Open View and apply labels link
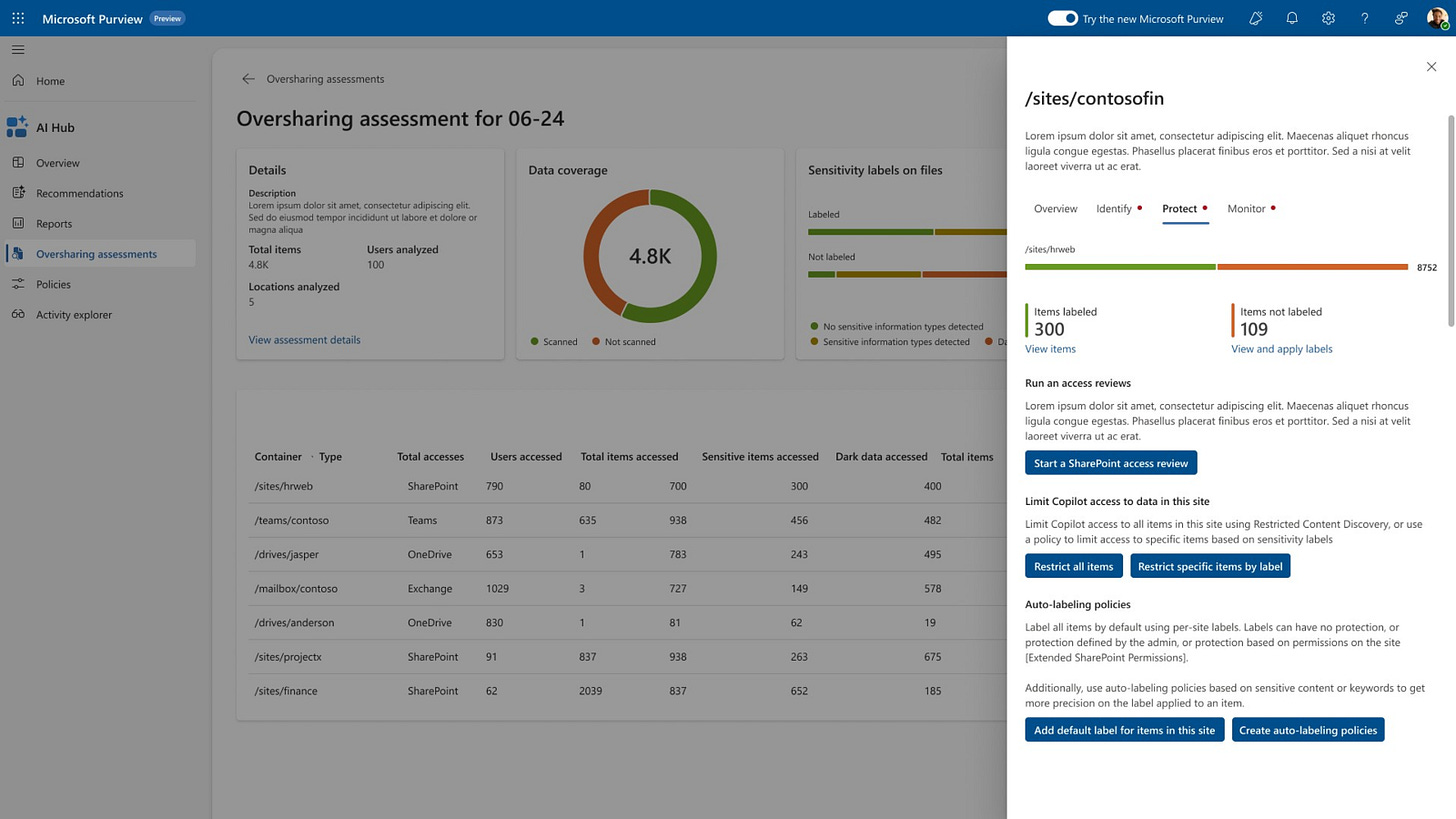Image resolution: width=1456 pixels, height=819 pixels. pos(1281,349)
